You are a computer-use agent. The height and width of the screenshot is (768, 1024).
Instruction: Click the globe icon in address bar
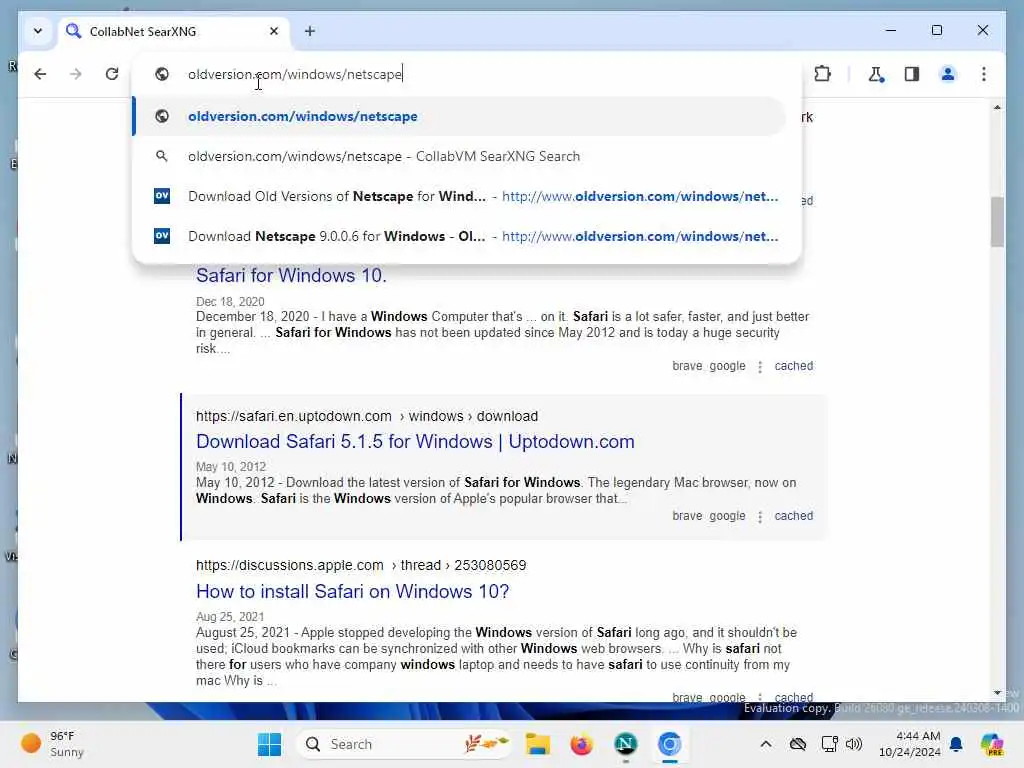(x=162, y=74)
